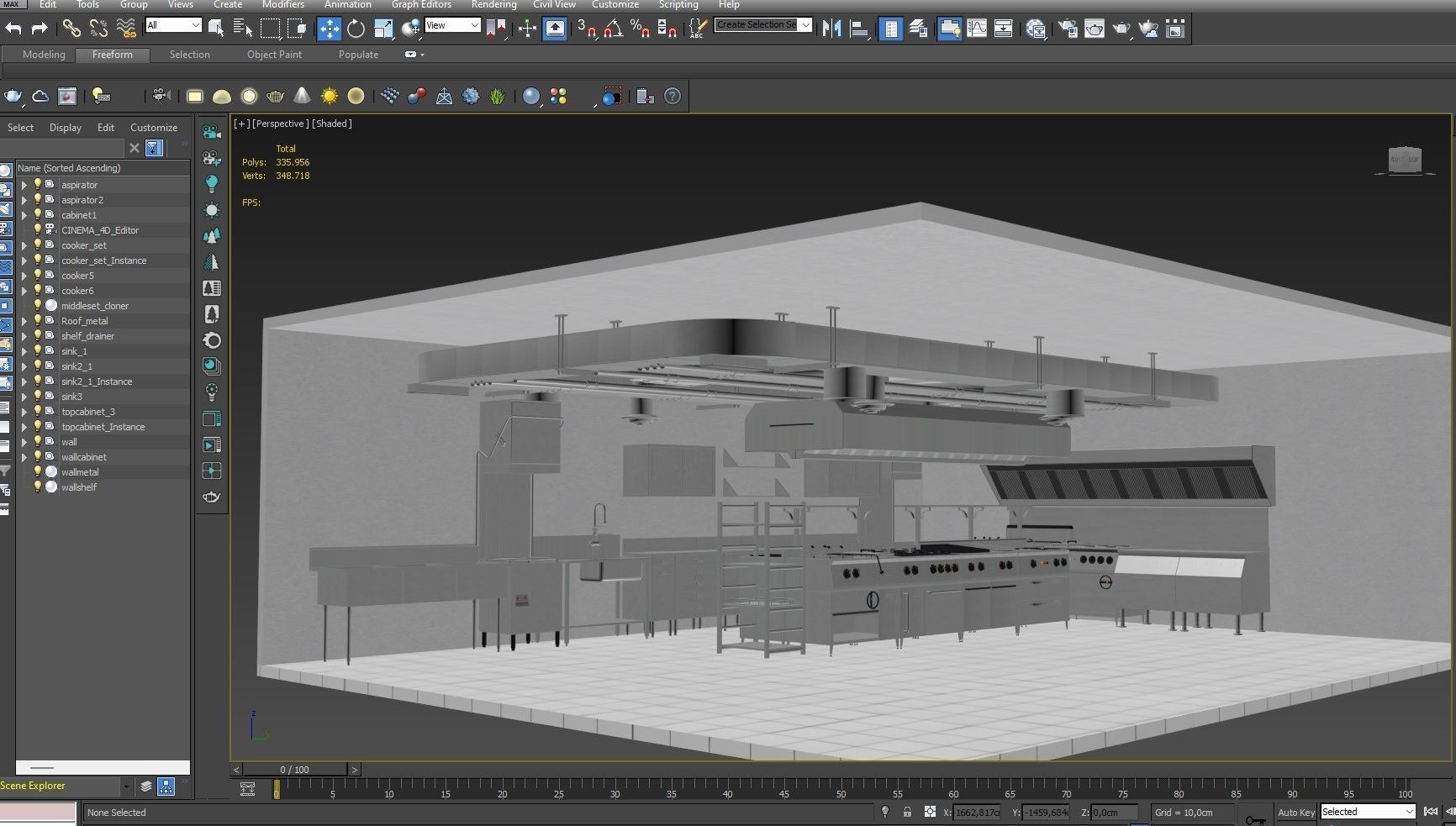
Task: Open the Rendered Frame Window icon
Action: [x=1095, y=29]
